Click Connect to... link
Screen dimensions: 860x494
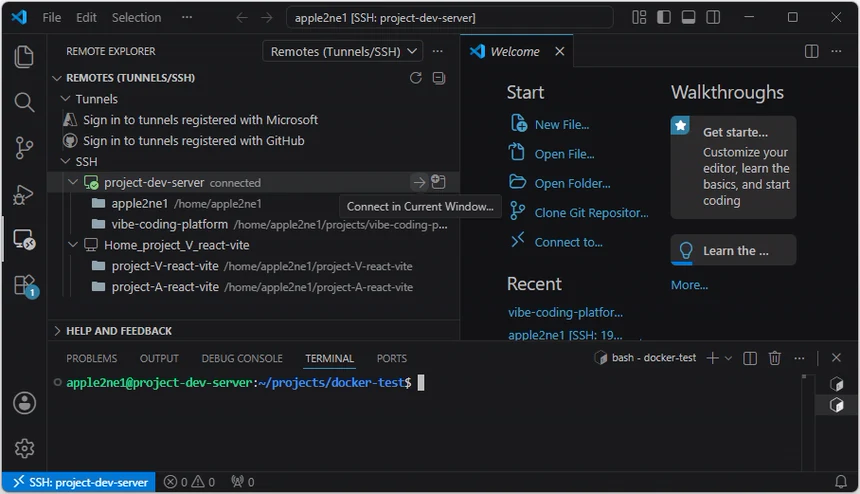(x=568, y=243)
